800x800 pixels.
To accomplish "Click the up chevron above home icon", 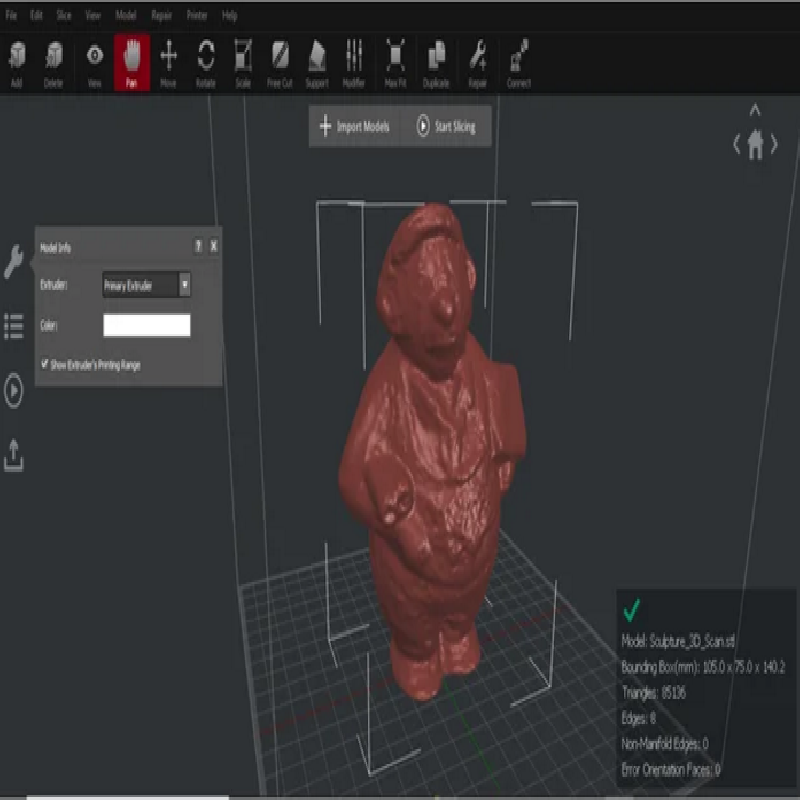I will click(x=755, y=111).
